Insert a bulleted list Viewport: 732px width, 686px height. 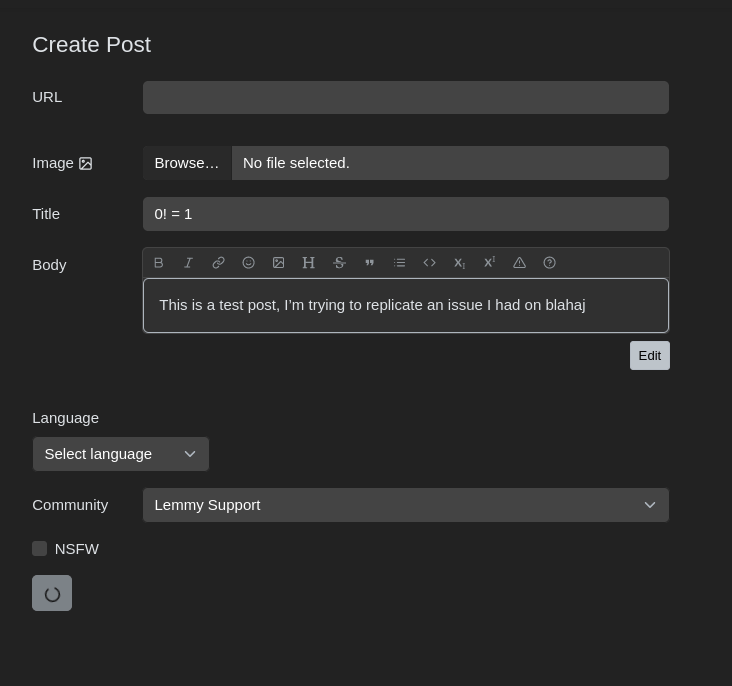tap(399, 263)
